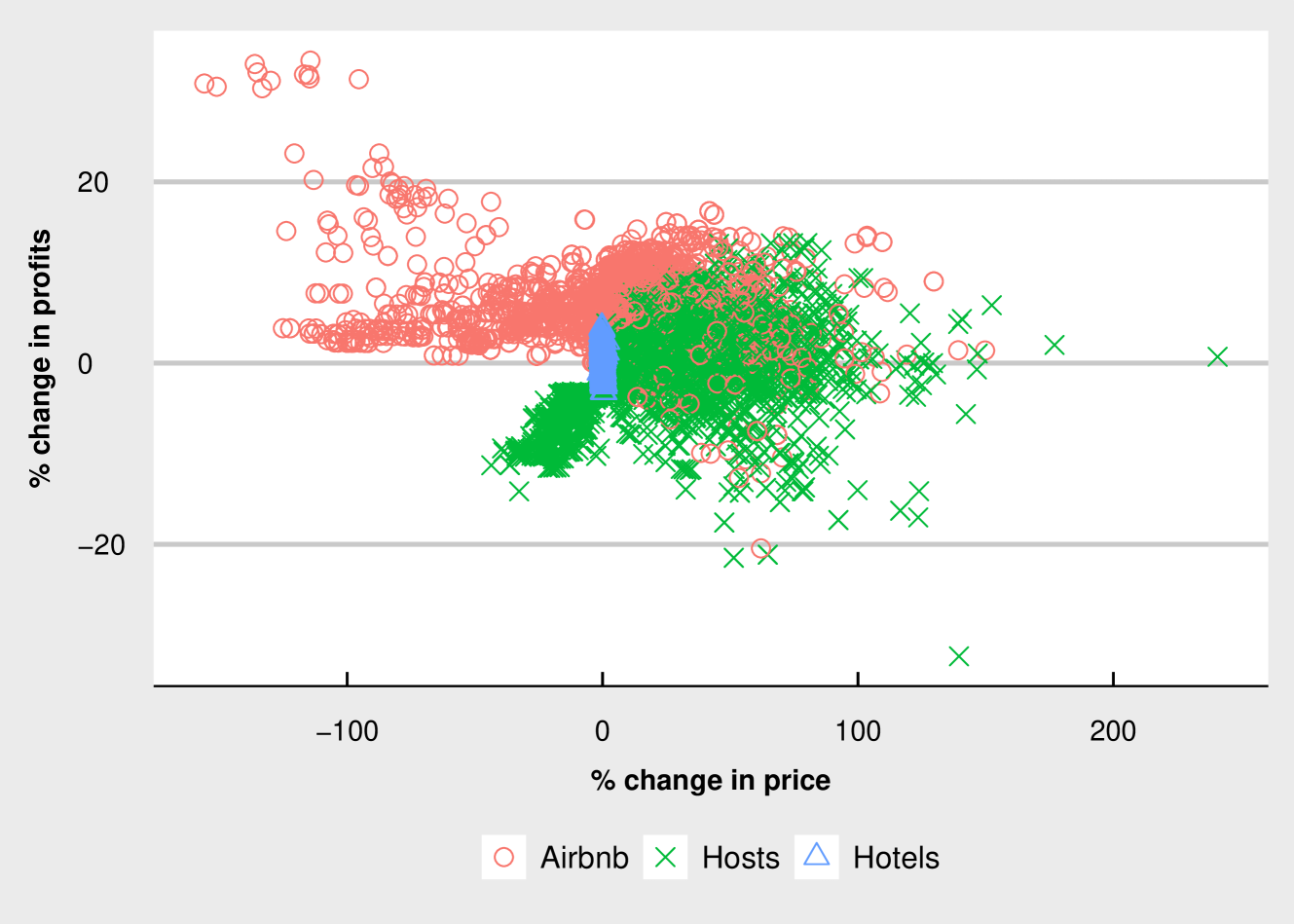Pick the green cross near 180 percent price
The height and width of the screenshot is (924, 1294).
point(1054,345)
